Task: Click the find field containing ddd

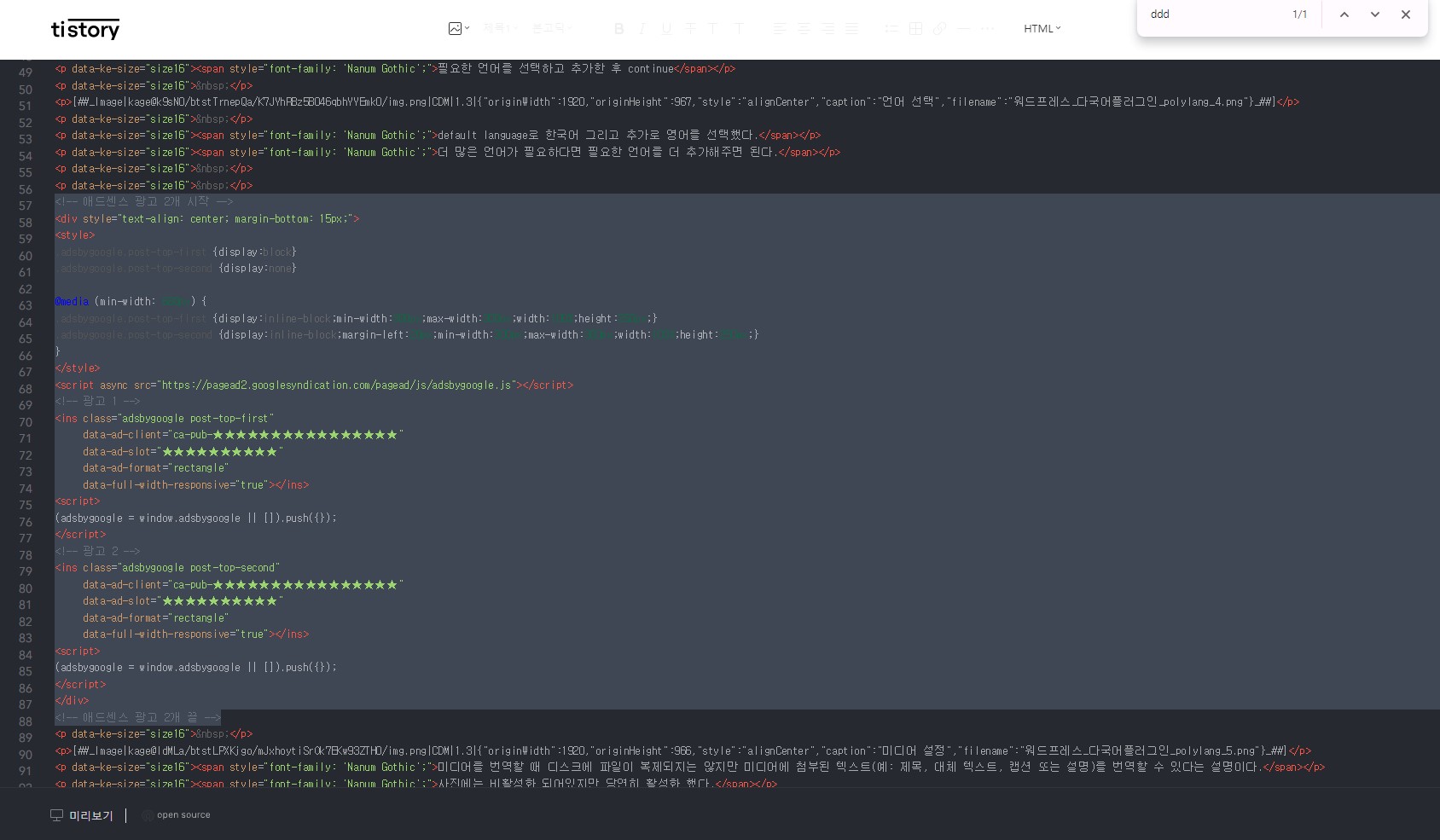Action: [1215, 14]
